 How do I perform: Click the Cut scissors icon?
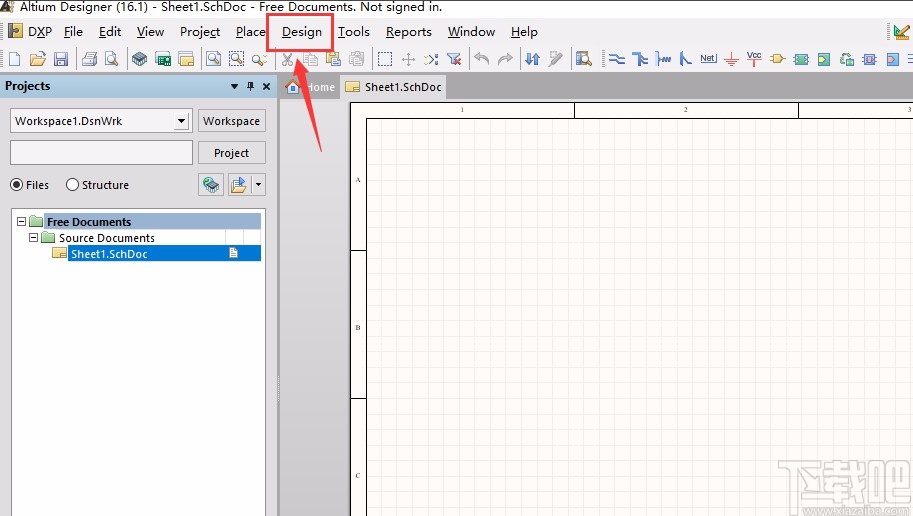pos(287,59)
